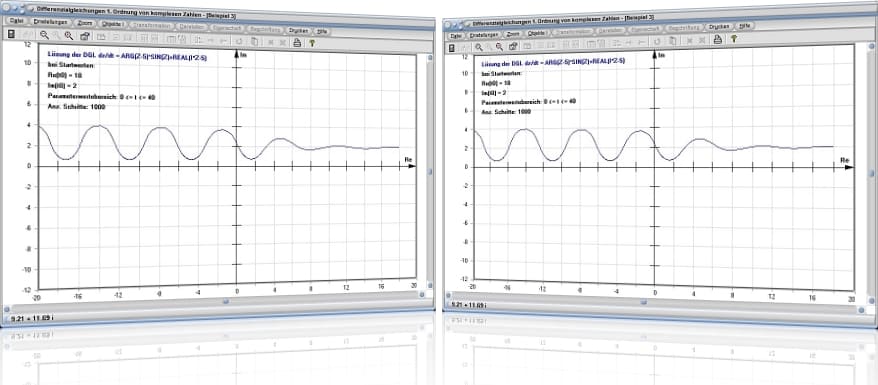878x385 pixels.
Task: Click the vertical scrollbar middle thumb in the left window
Action: click(x=430, y=172)
